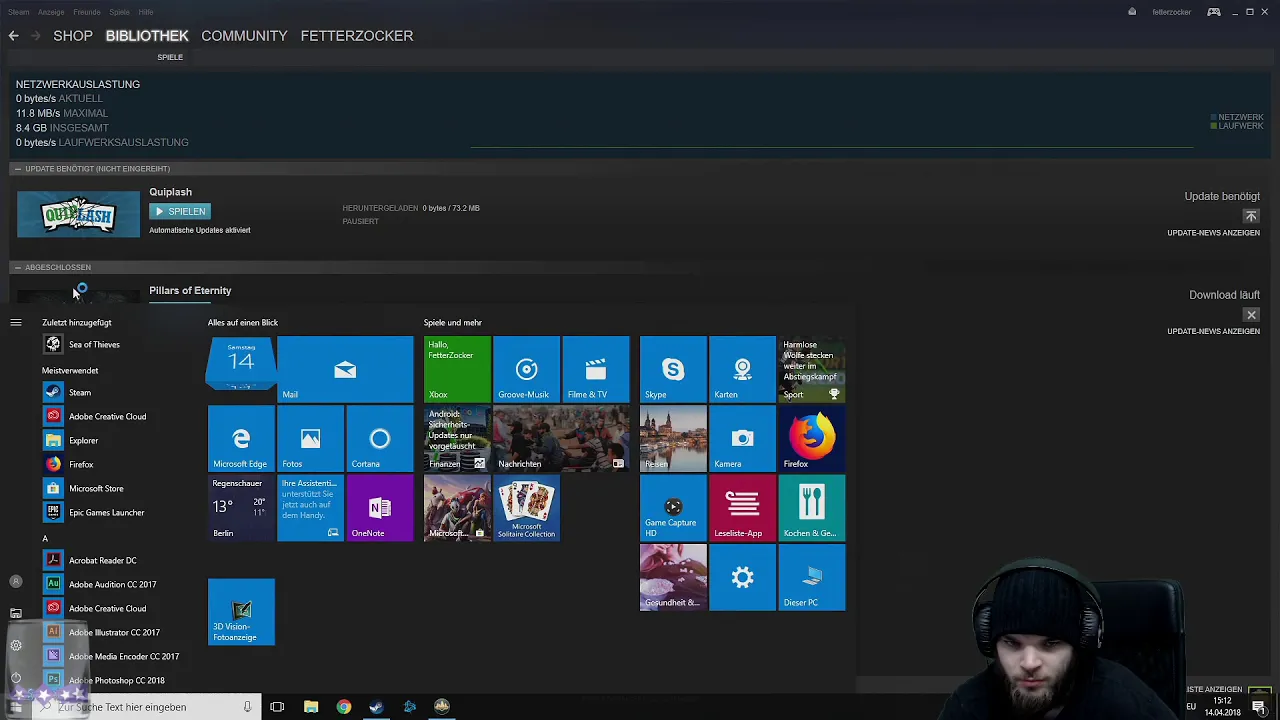Collapse the ABGESCHLOSSEN section

point(17,267)
